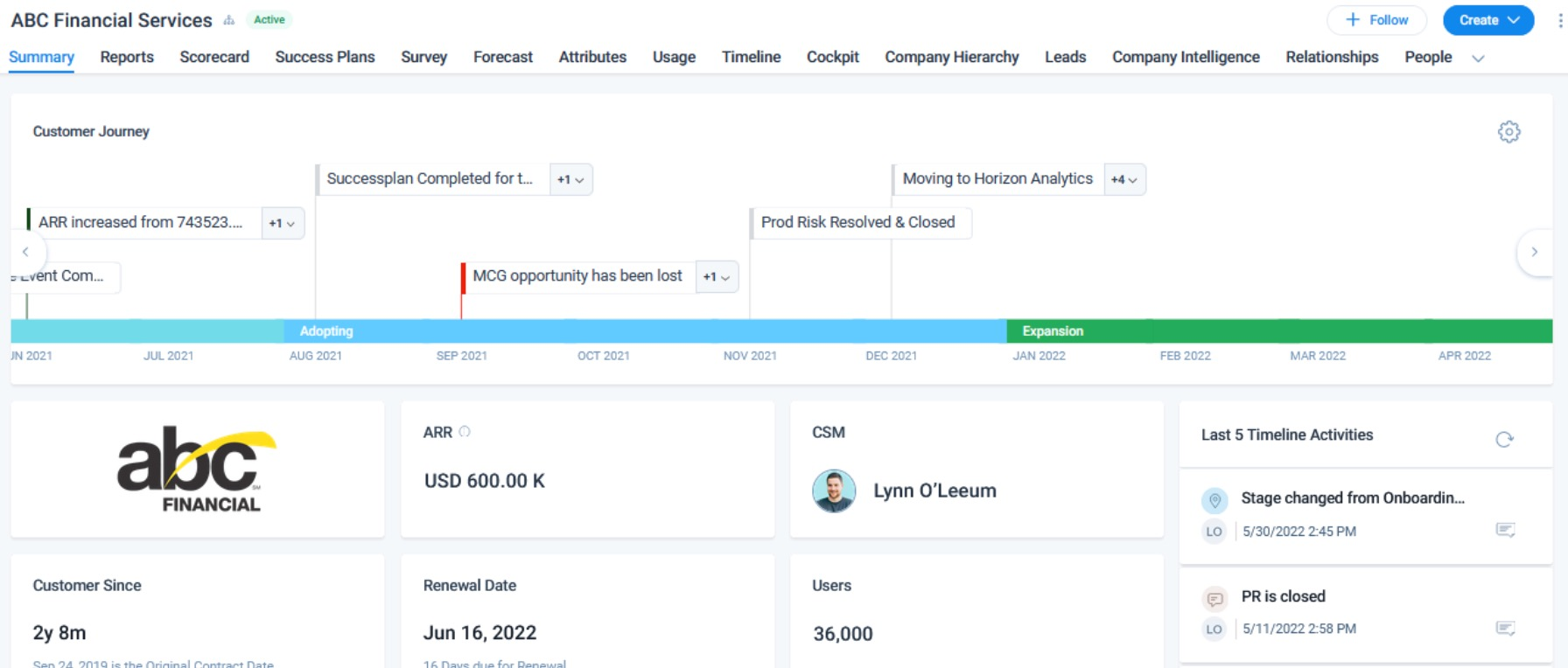Expand +4 events on Moving to Horizon Analytics
The height and width of the screenshot is (668, 1568).
(1124, 179)
